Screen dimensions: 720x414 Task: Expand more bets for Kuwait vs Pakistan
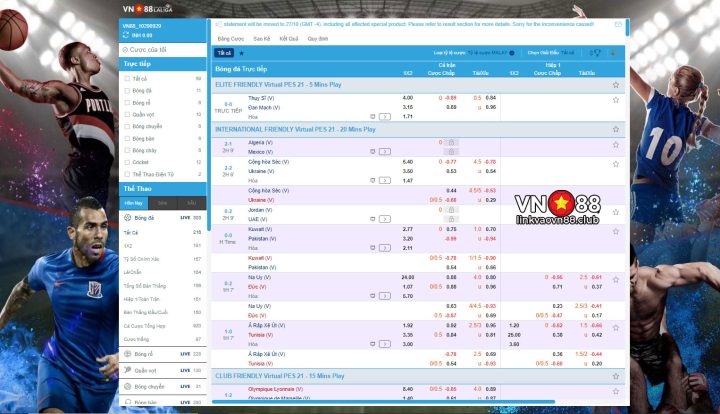tap(385, 248)
